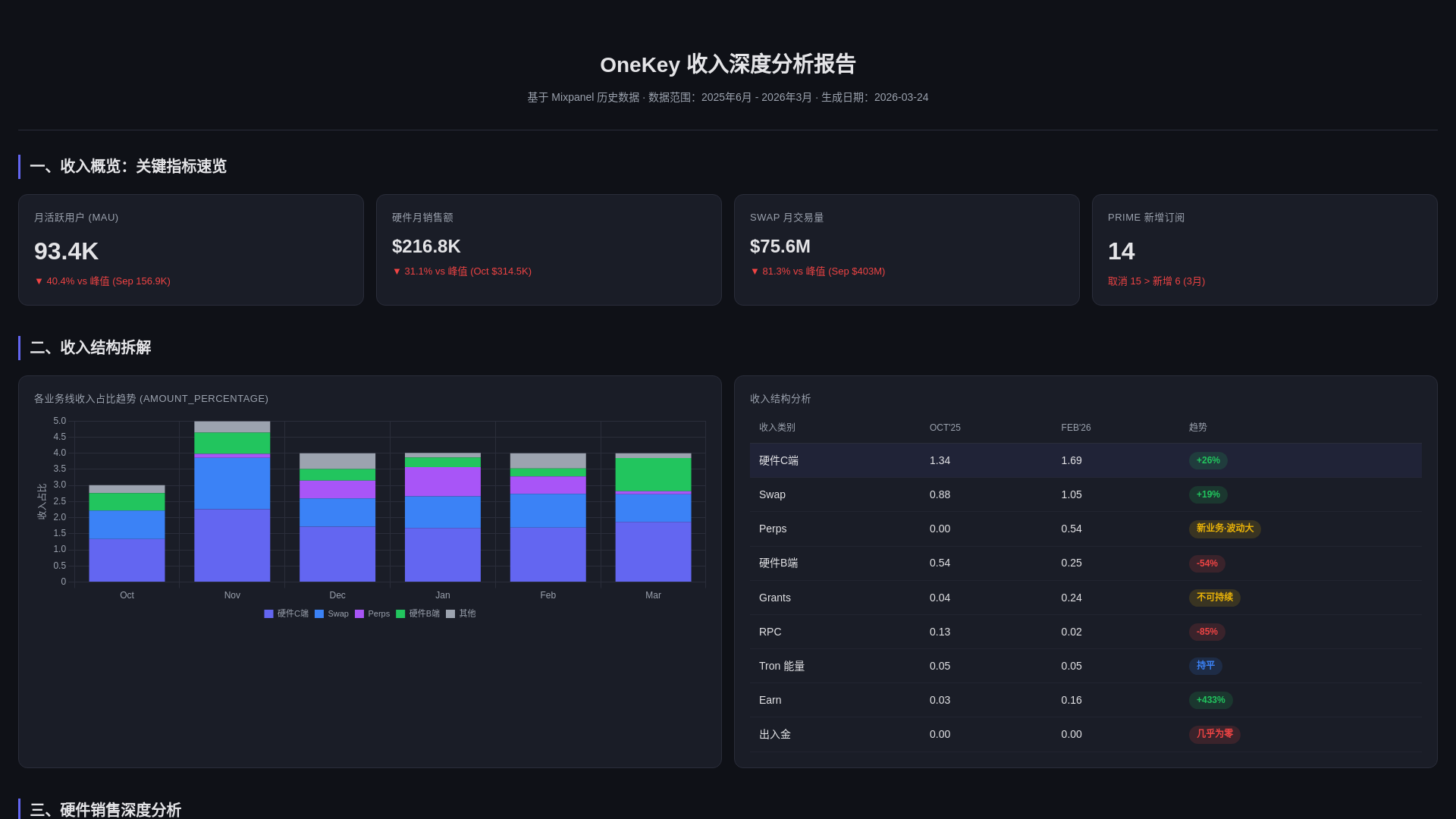Toggle Perps legend item in chart
The image size is (1456, 819).
click(372, 613)
